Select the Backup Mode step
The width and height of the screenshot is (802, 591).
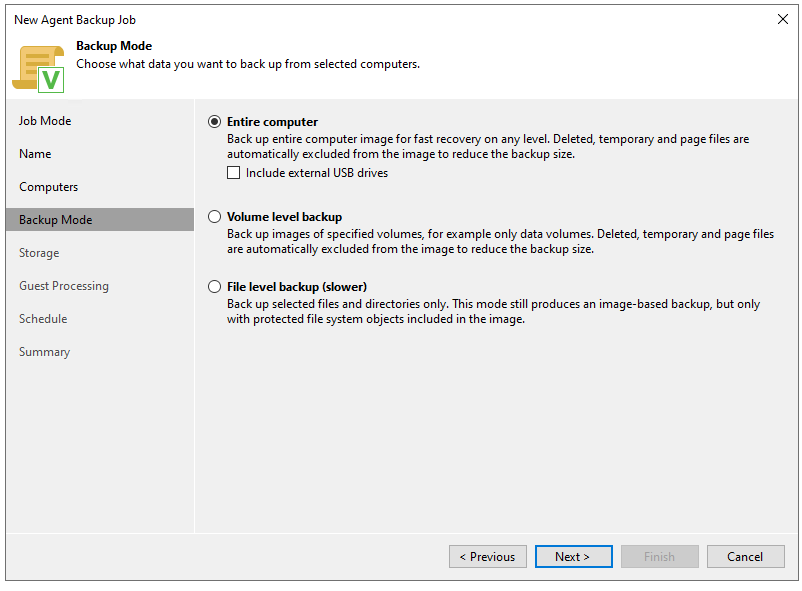tap(100, 220)
